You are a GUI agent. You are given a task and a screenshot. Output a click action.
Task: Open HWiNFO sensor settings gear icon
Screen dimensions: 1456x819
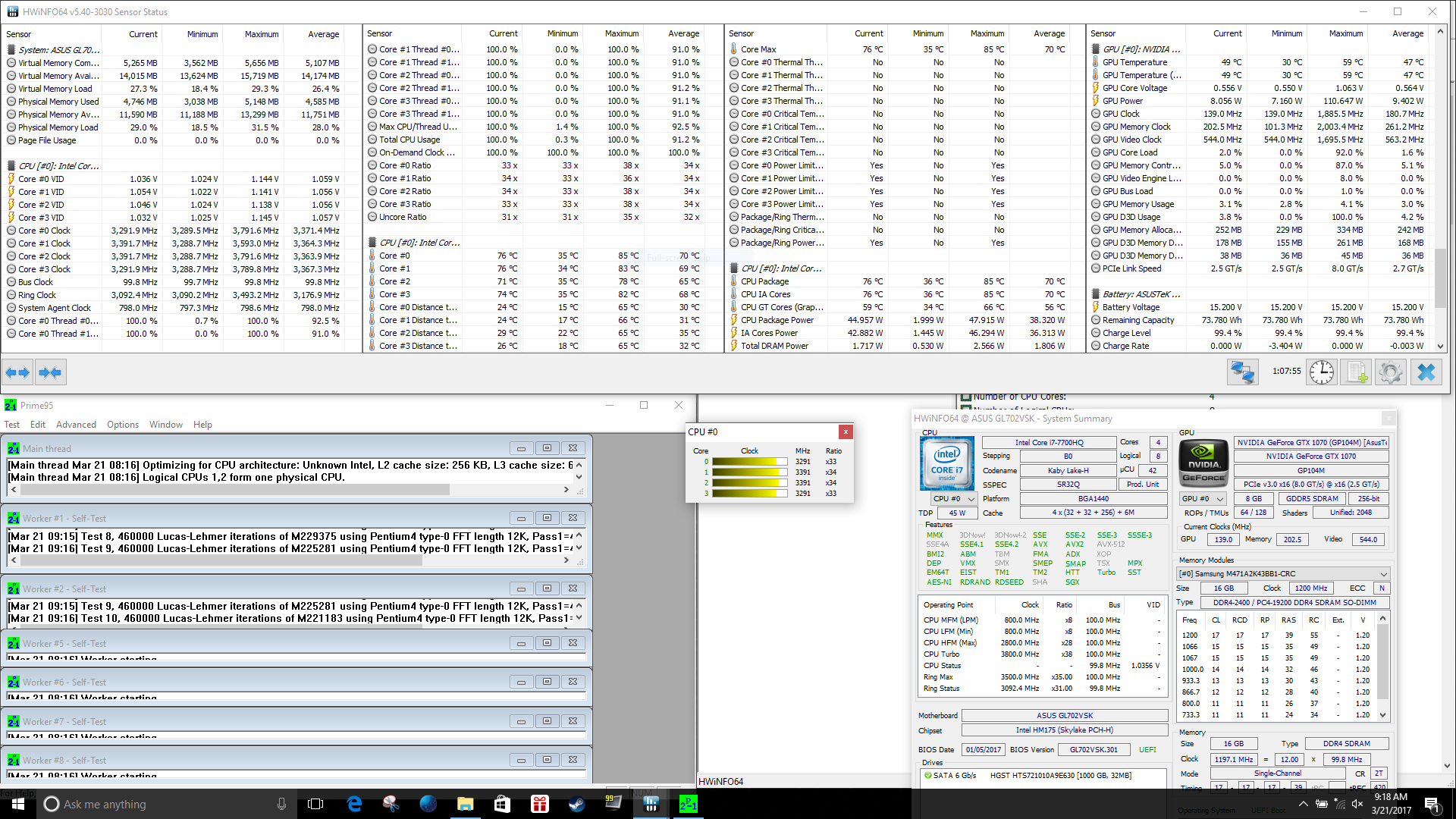1390,372
